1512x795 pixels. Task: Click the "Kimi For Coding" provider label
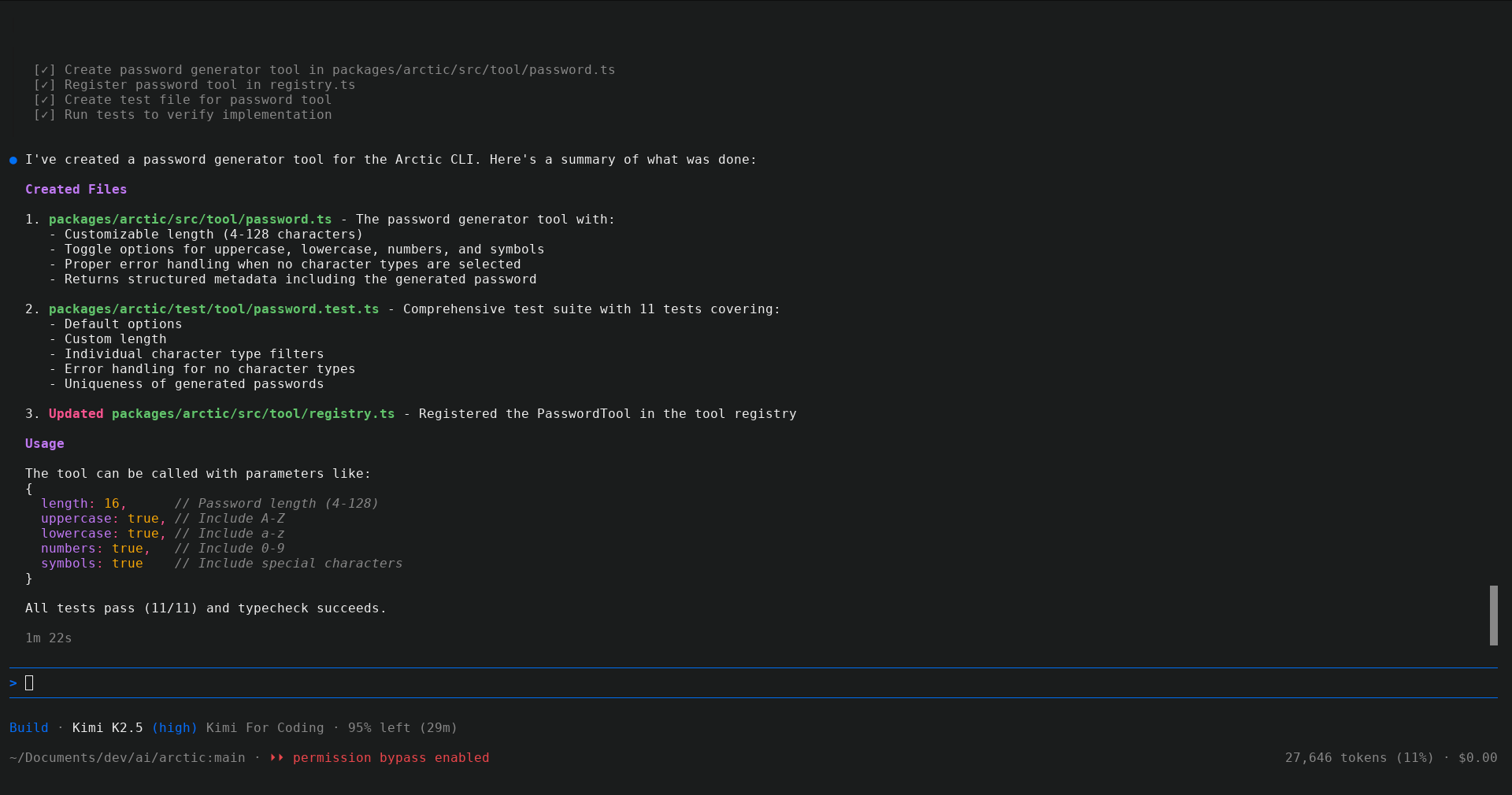[x=264, y=728]
